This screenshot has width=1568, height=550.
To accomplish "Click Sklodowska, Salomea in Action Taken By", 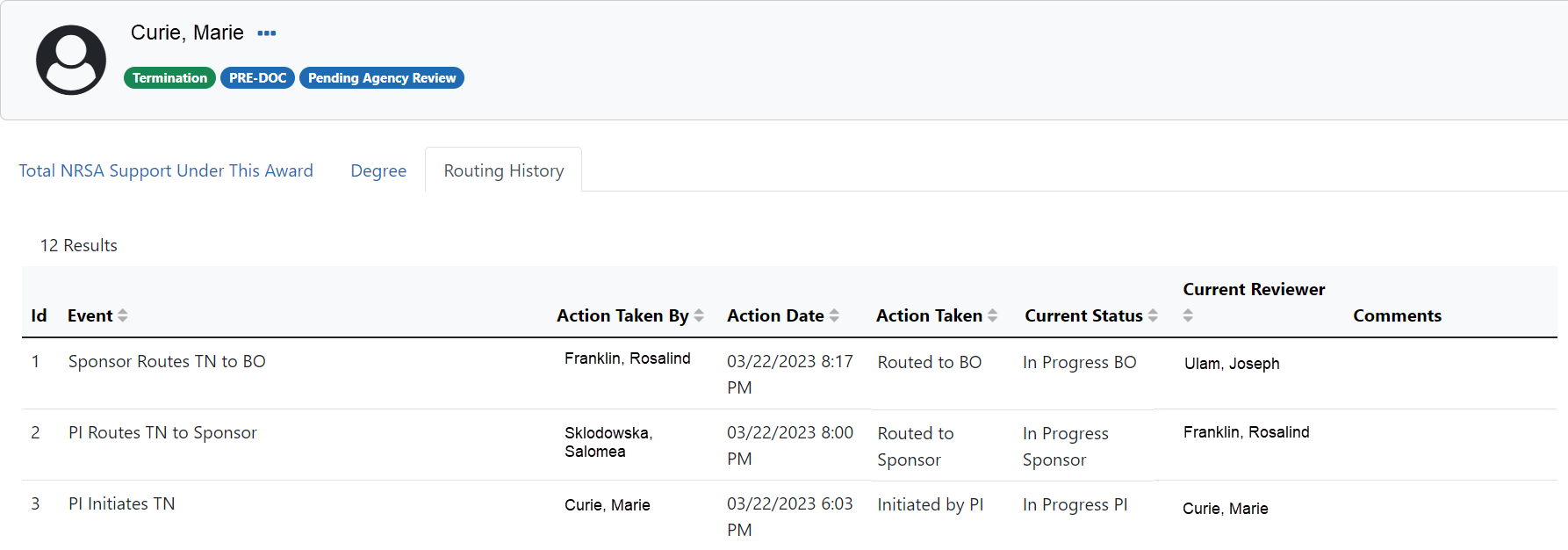I will point(608,442).
